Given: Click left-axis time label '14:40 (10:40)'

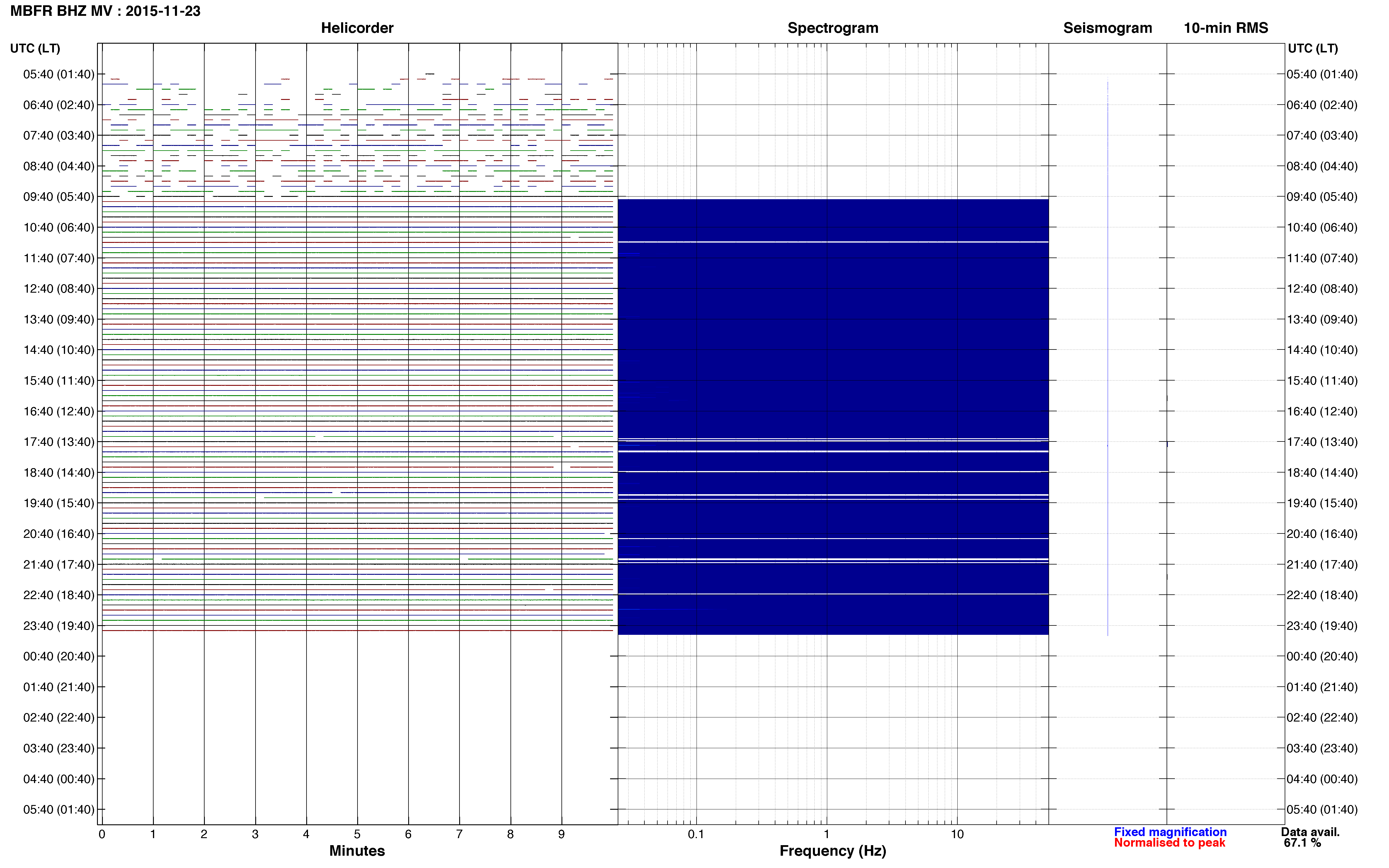Looking at the screenshot, I should pyautogui.click(x=59, y=350).
